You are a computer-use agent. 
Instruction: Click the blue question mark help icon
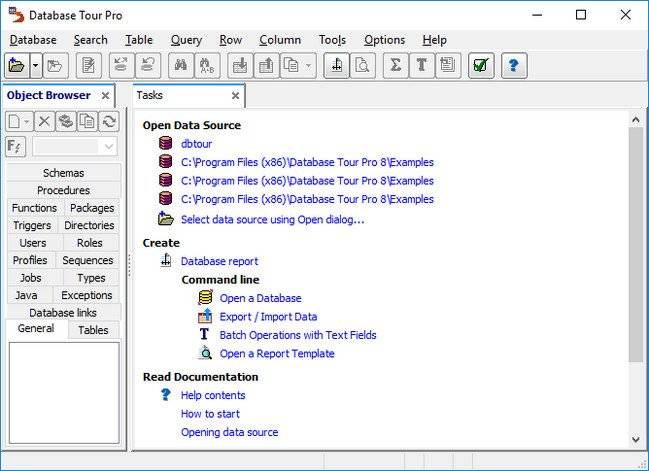[x=514, y=66]
